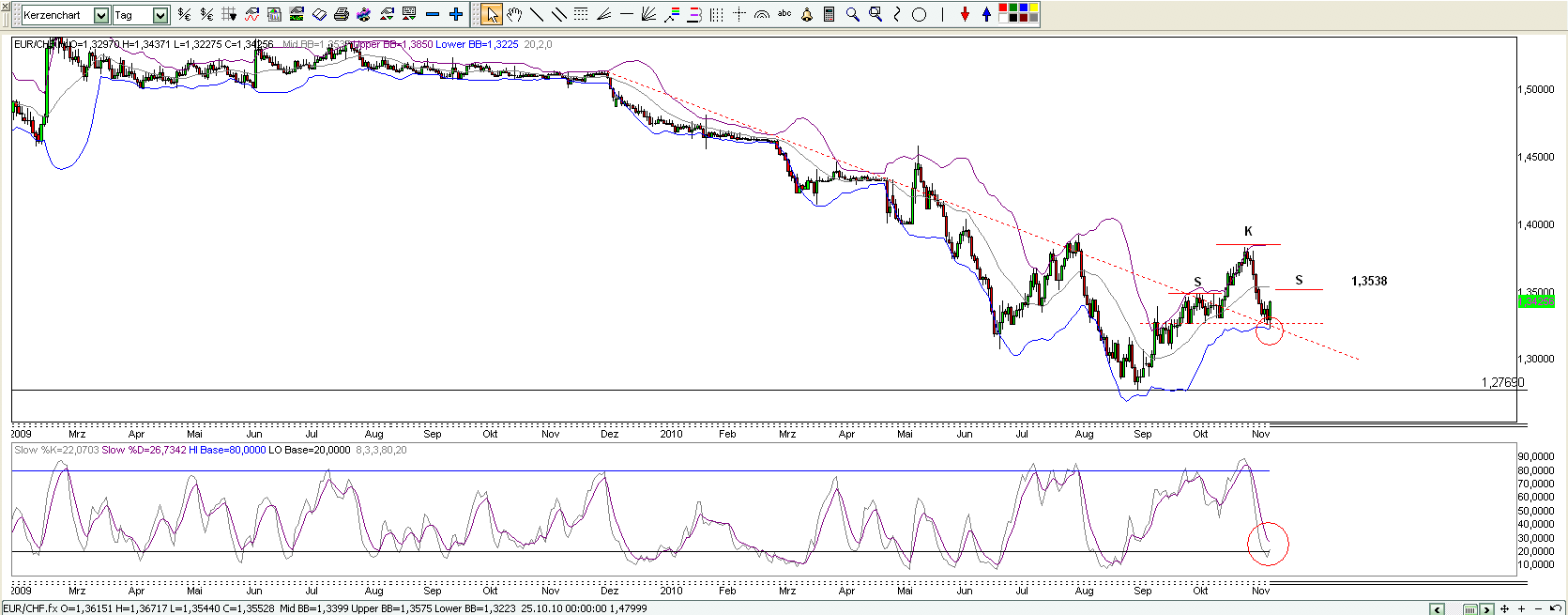Click the line chart with red-green arrows icon
The width and height of the screenshot is (1568, 615).
click(x=387, y=14)
